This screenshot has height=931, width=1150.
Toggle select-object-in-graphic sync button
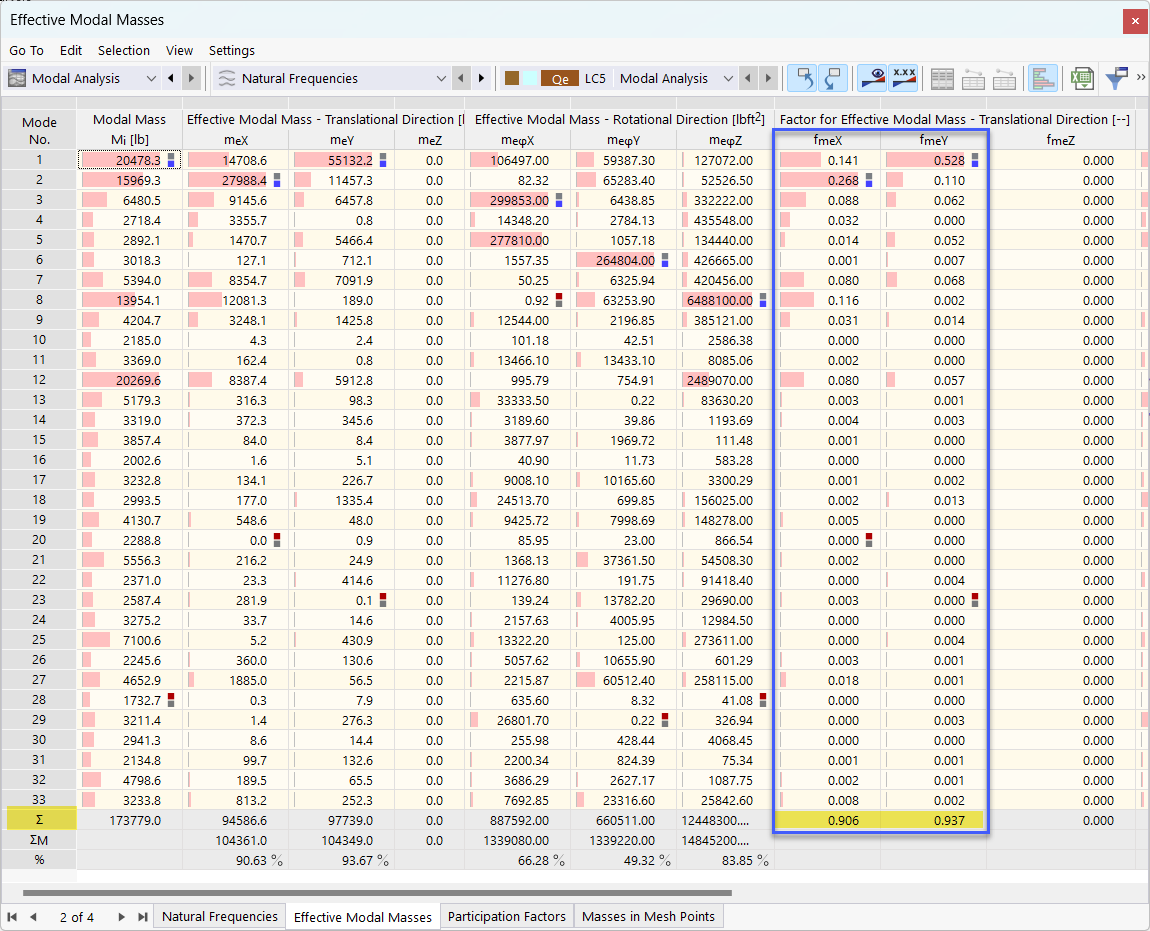coord(802,79)
